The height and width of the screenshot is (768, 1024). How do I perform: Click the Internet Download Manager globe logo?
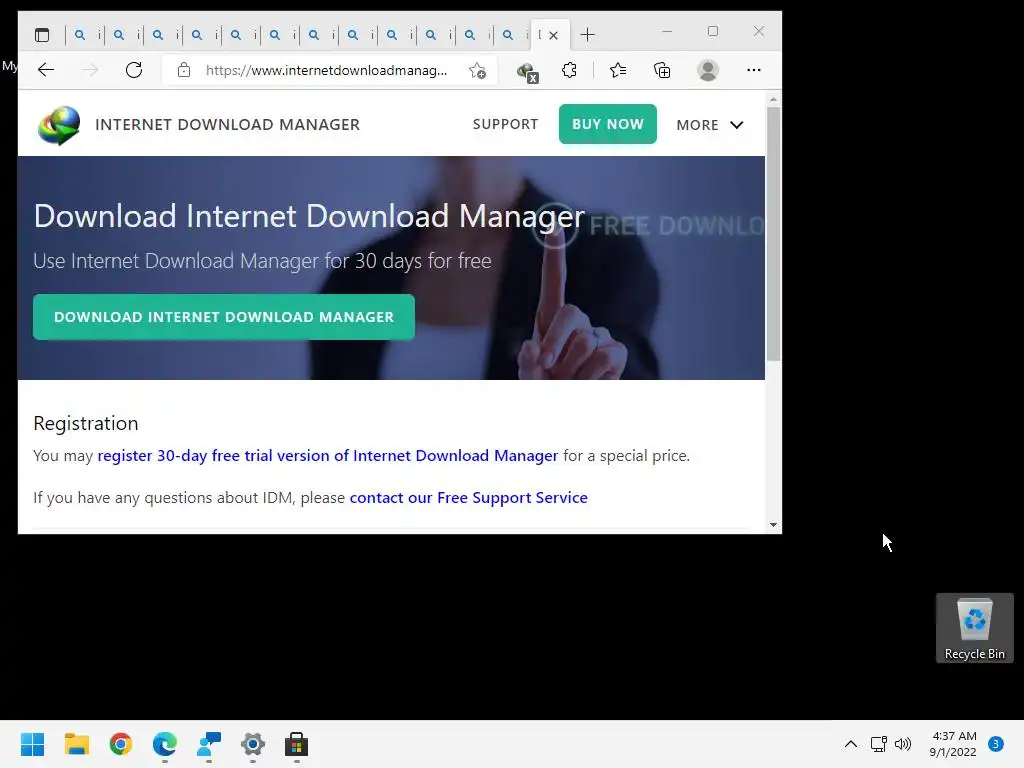(59, 125)
